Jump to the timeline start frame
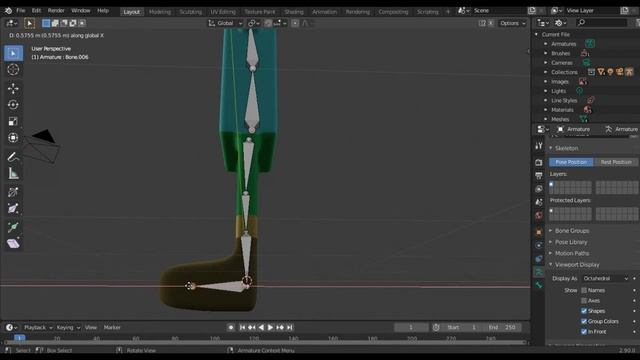Viewport: 640px width, 360px height. [242, 327]
